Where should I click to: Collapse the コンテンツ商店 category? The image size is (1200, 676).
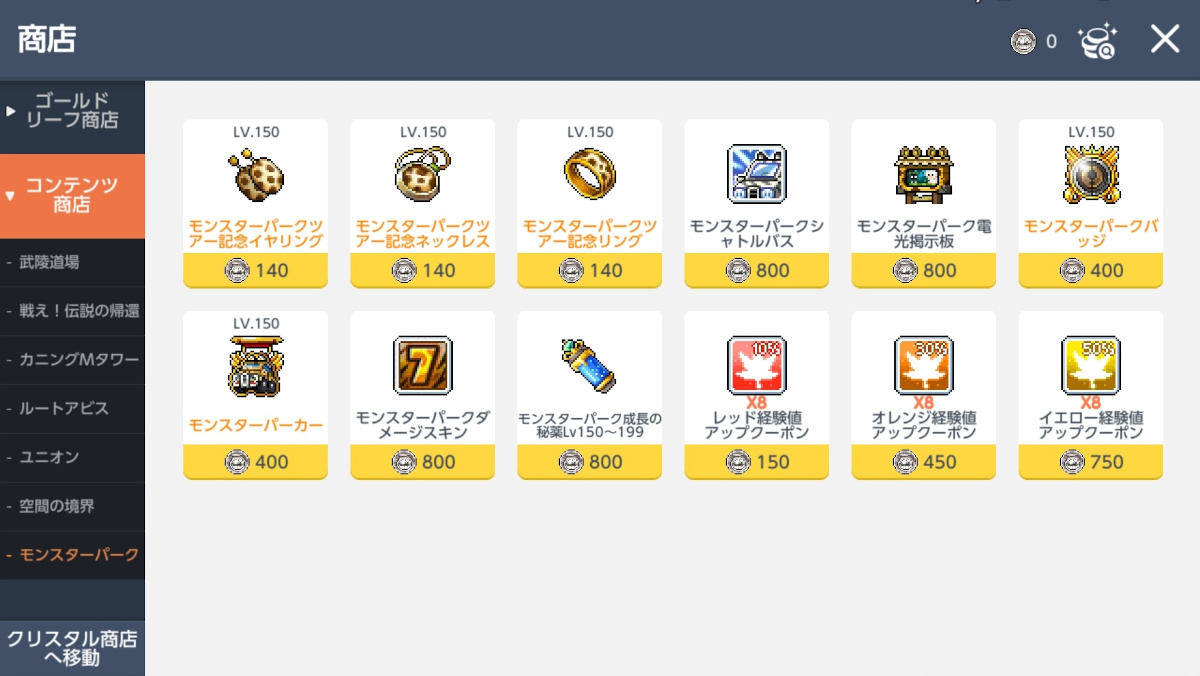(x=72, y=196)
